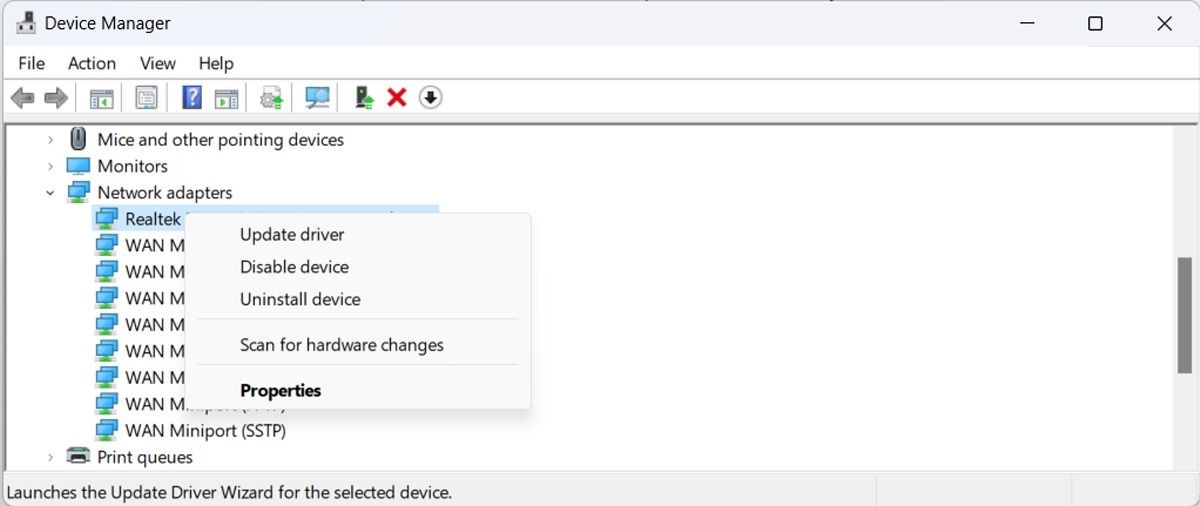Screen dimensions: 1200x506
Task: Open the Help menu
Action: (216, 63)
